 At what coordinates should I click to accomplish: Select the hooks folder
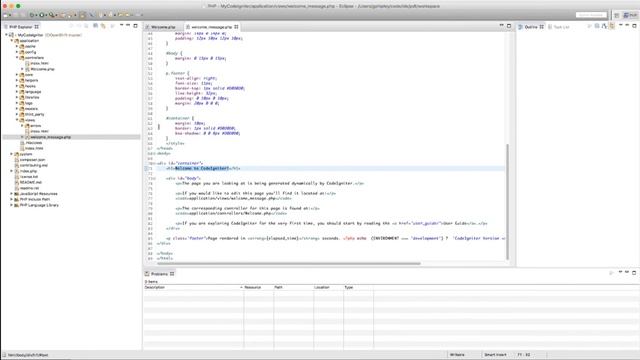[30, 86]
